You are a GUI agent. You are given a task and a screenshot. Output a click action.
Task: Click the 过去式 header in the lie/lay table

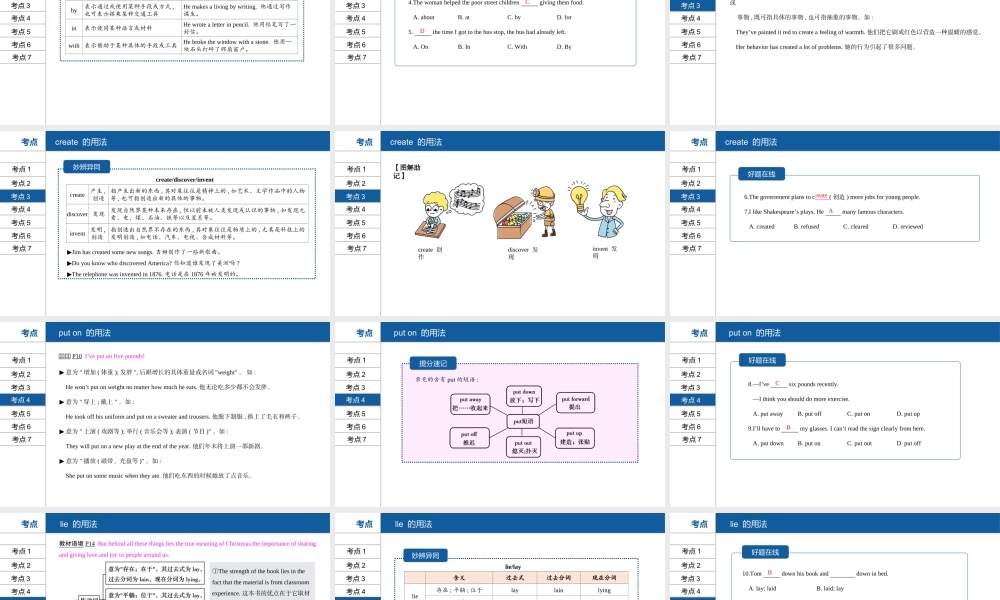pos(515,578)
